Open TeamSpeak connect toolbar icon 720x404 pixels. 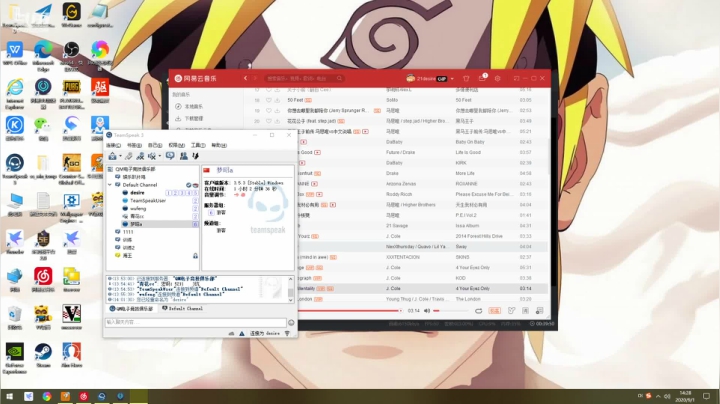click(112, 157)
